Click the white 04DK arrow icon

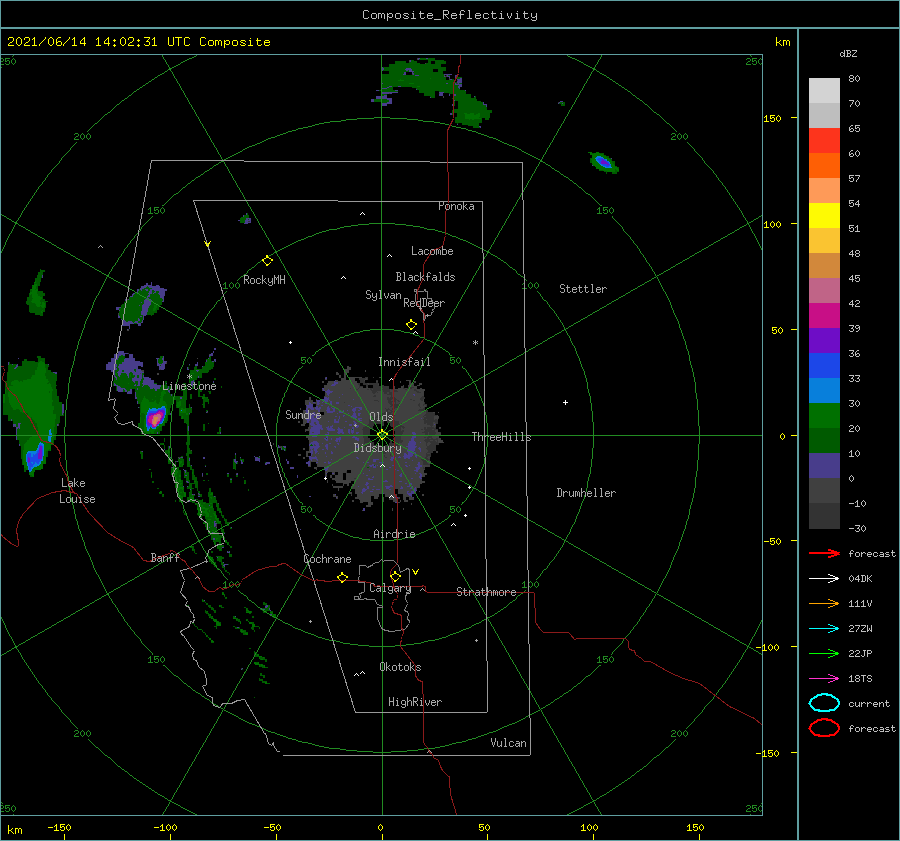824,579
